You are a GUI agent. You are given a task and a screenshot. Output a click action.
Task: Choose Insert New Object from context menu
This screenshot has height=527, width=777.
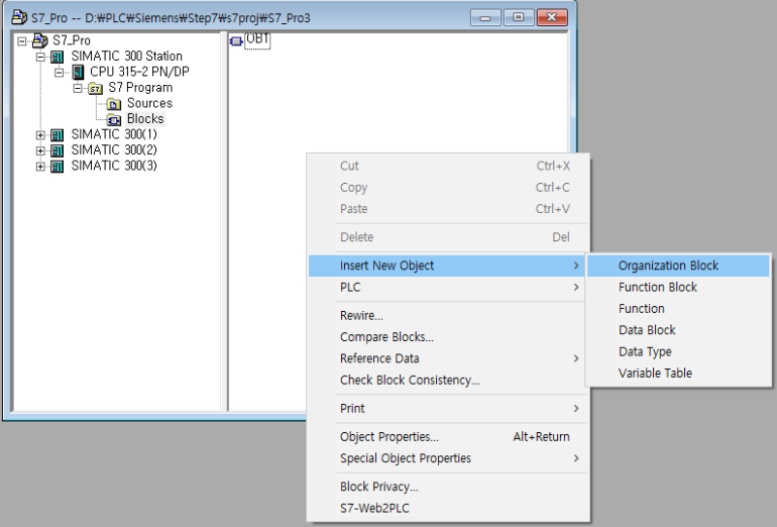[x=447, y=266]
